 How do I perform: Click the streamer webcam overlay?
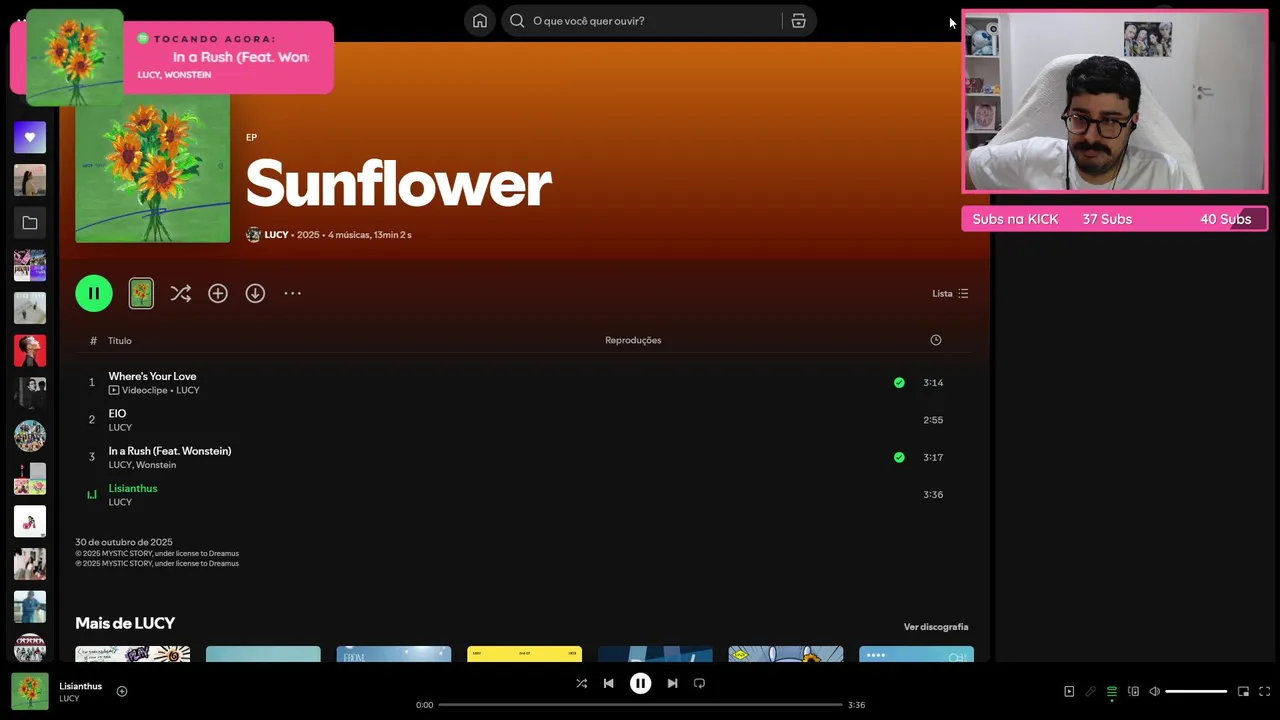1114,102
